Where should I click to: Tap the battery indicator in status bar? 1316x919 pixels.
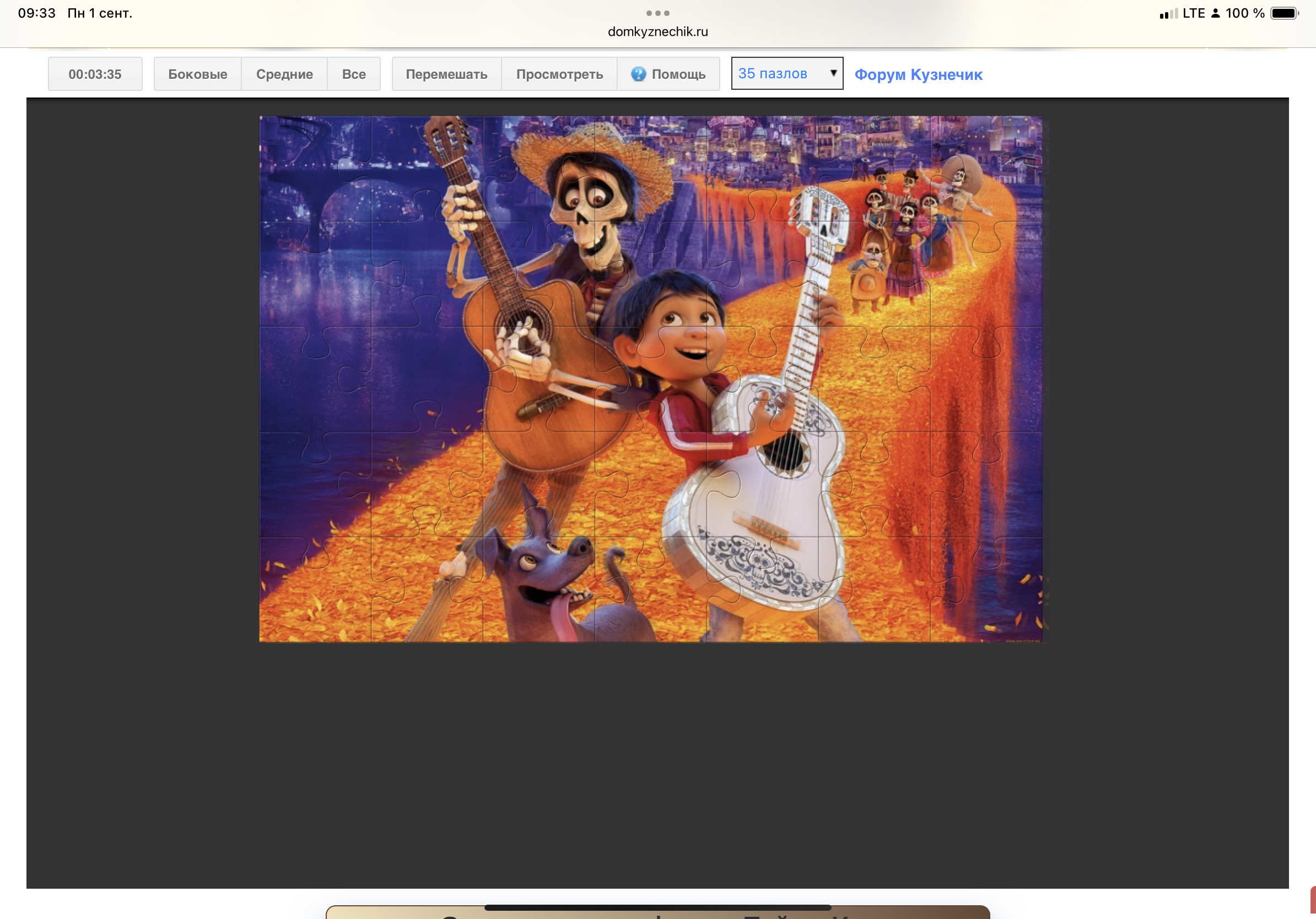click(1285, 13)
